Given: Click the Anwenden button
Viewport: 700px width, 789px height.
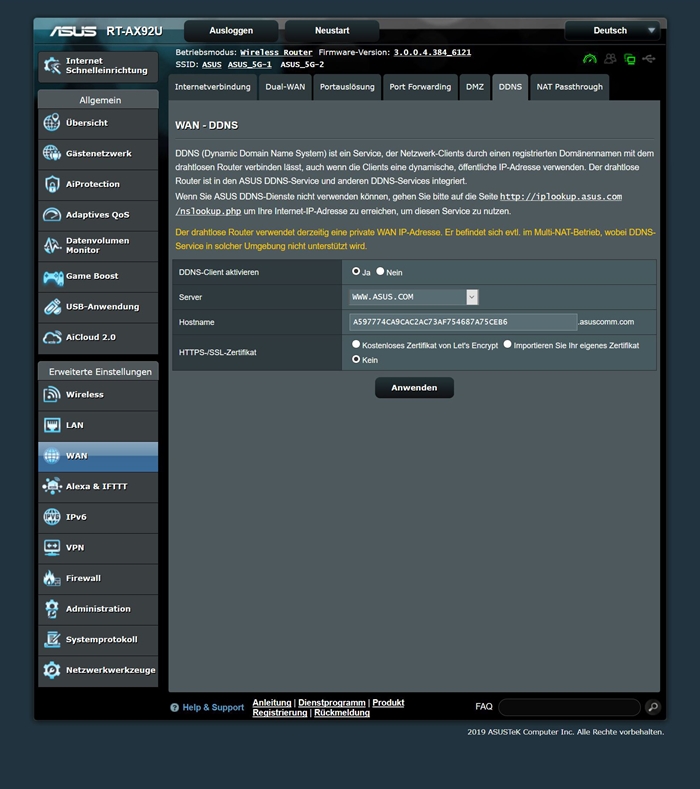Looking at the screenshot, I should [414, 387].
